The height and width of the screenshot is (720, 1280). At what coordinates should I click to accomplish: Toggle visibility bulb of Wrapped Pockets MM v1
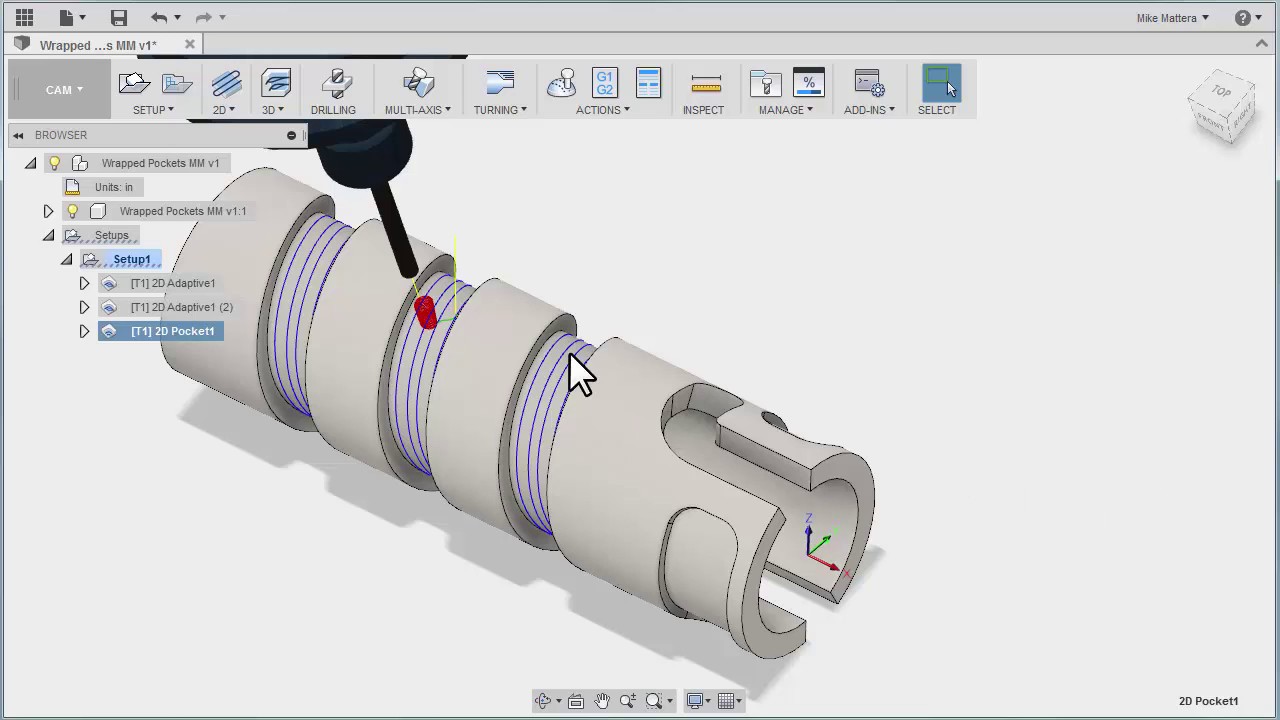tap(55, 163)
